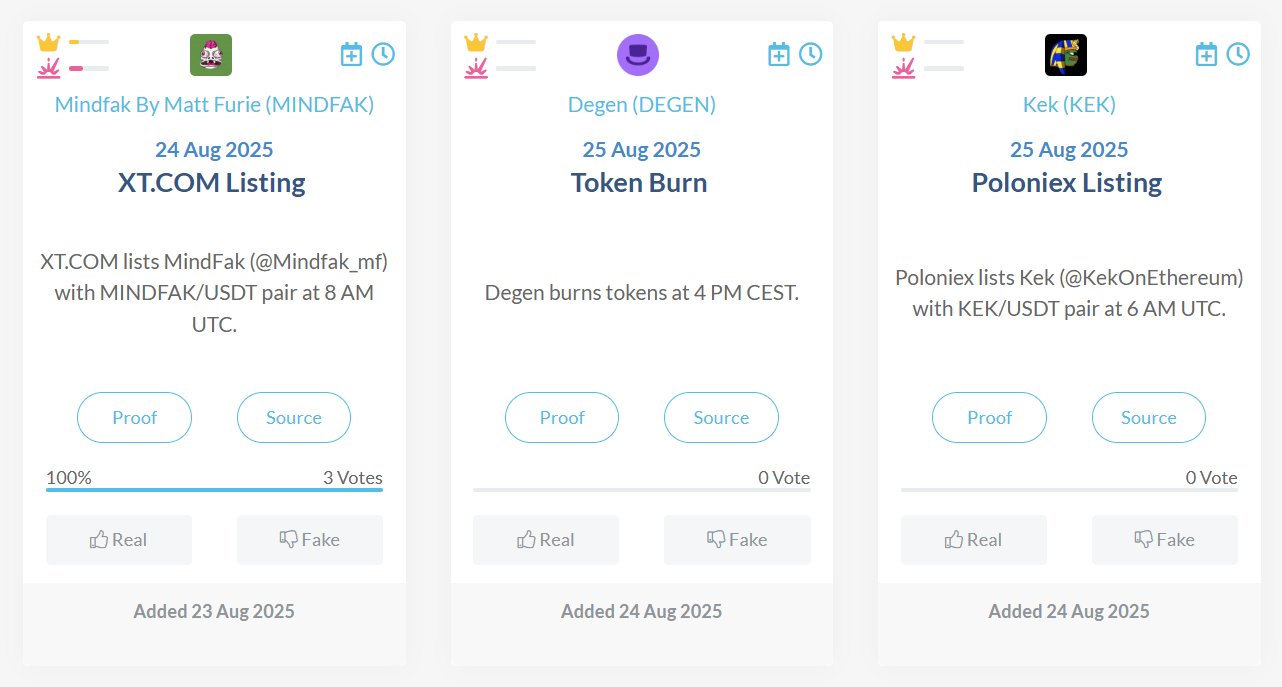The width and height of the screenshot is (1282, 687).
Task: Vote Fake on Poloniex Listing event
Action: coord(1164,540)
